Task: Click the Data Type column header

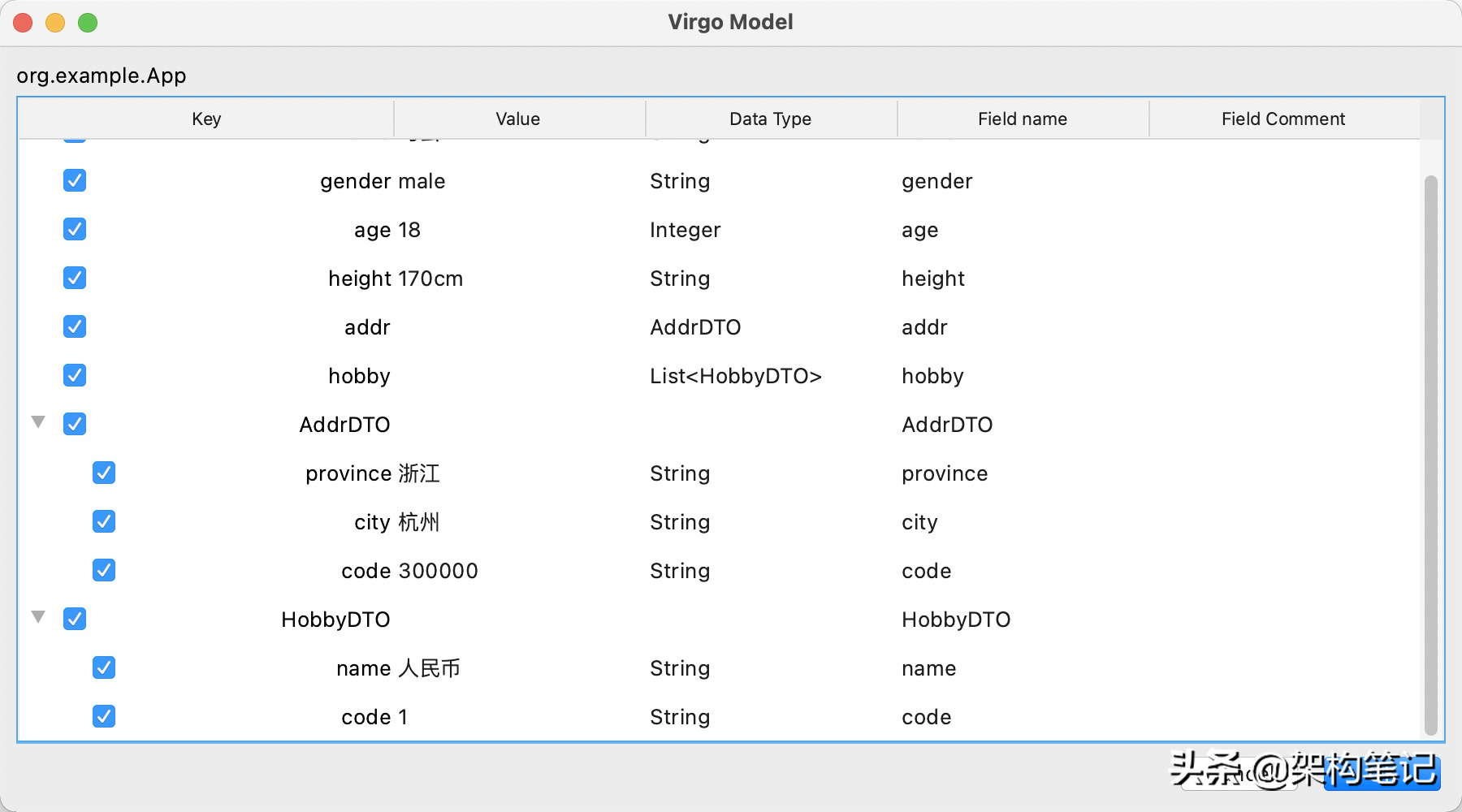Action: click(770, 119)
